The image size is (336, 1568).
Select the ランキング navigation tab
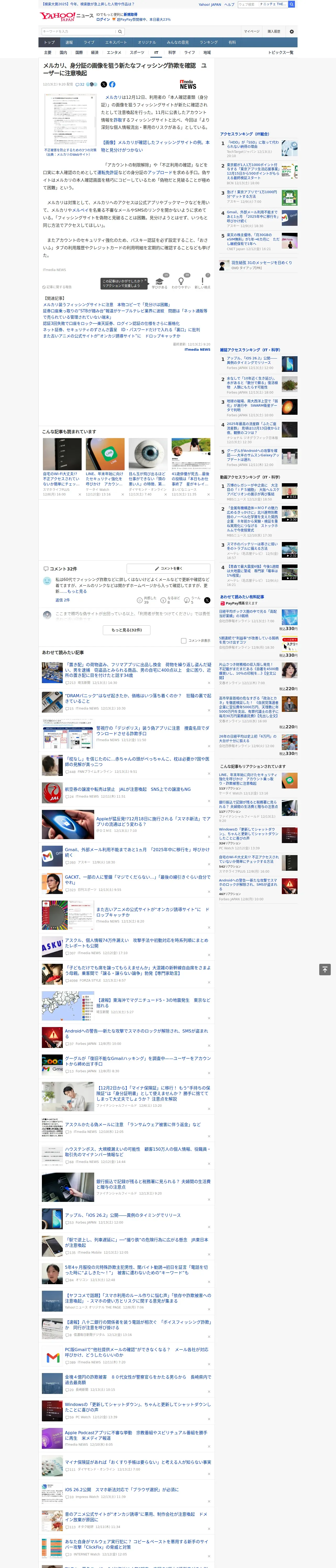click(x=209, y=42)
